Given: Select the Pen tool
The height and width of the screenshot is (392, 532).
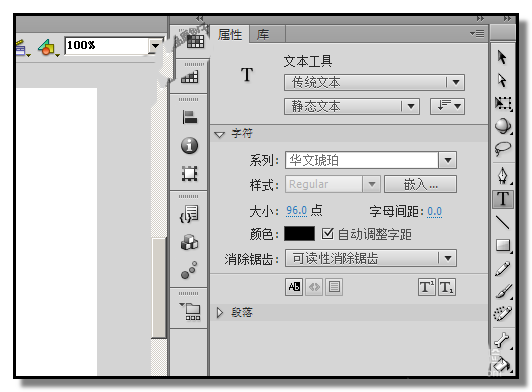Looking at the screenshot, I should [x=502, y=175].
